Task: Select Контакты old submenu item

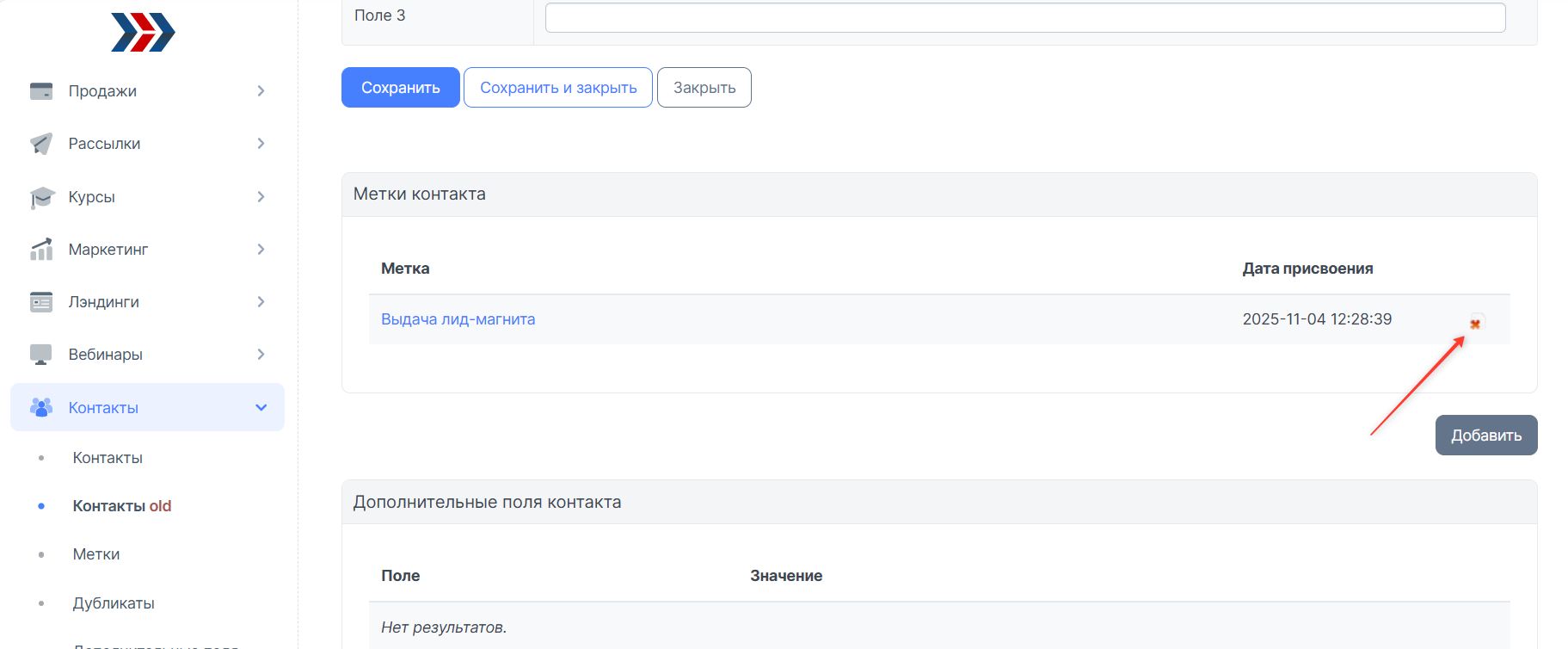Action: tap(122, 506)
